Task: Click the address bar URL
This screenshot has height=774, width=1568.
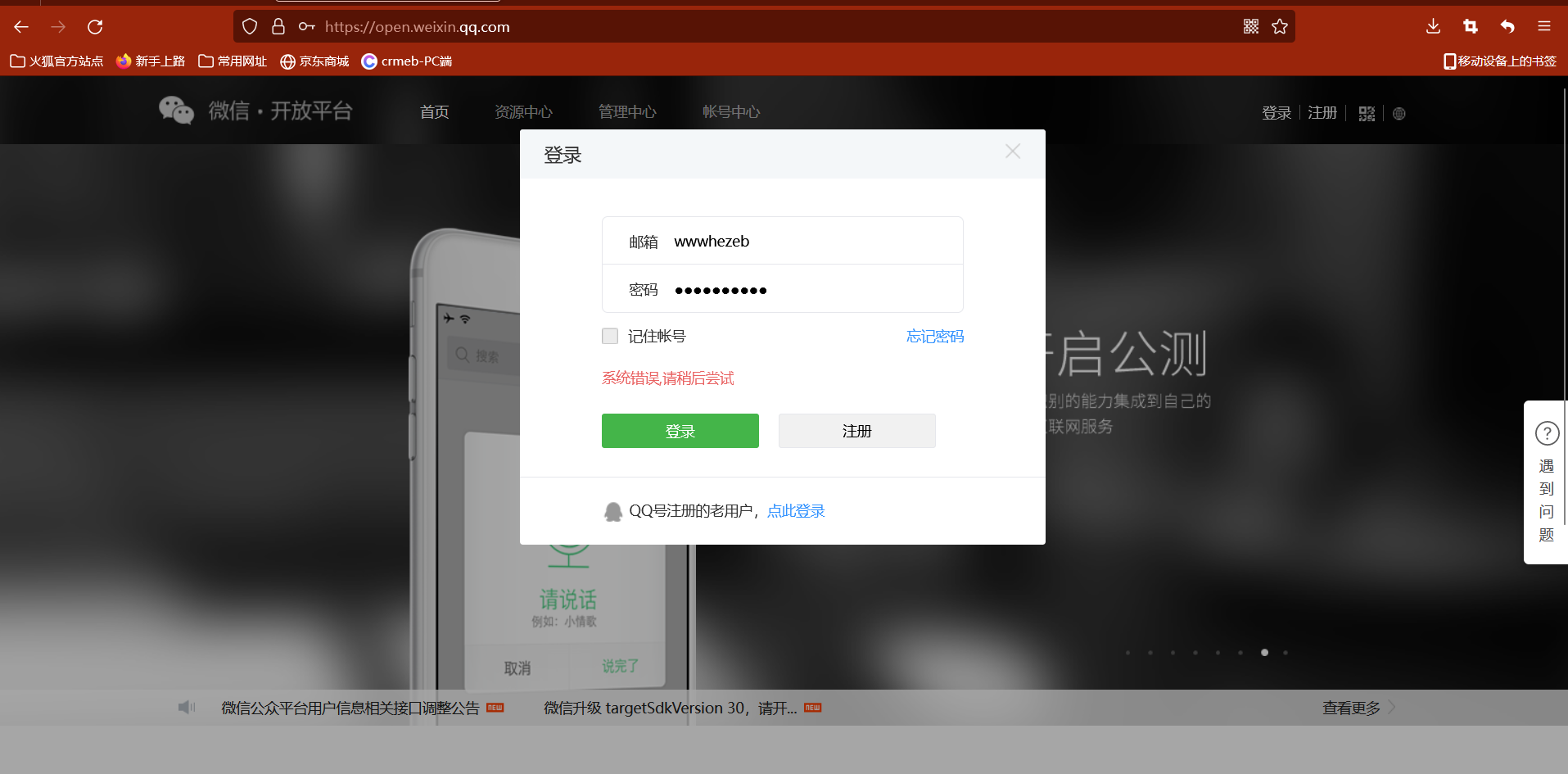Action: (418, 27)
